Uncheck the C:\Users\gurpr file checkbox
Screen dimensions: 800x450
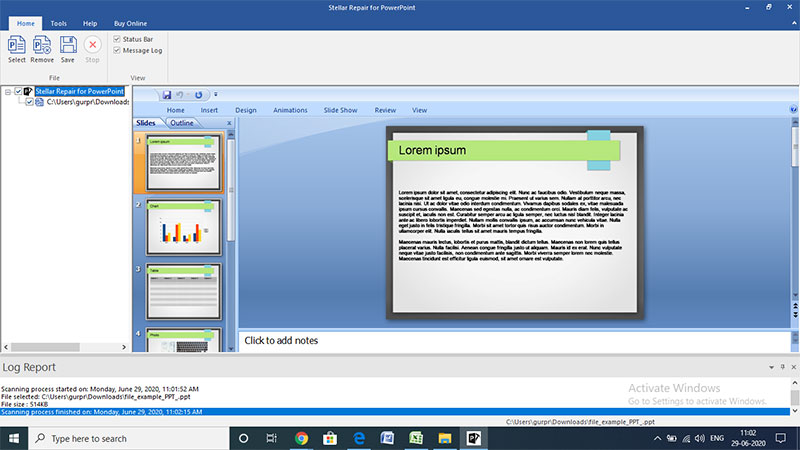click(x=30, y=102)
